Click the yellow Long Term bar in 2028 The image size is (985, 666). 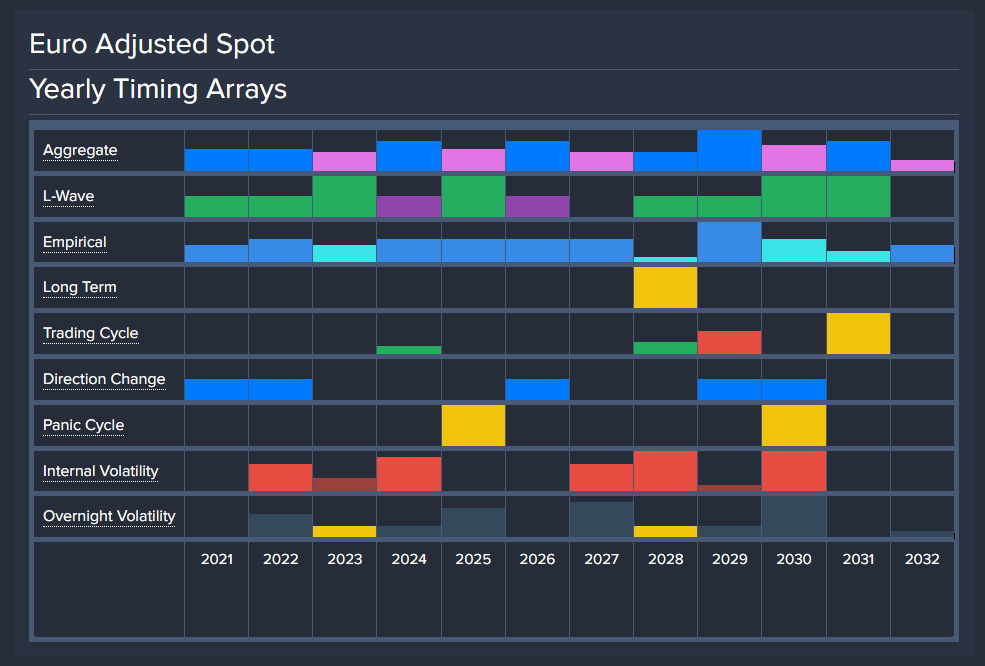[665, 288]
